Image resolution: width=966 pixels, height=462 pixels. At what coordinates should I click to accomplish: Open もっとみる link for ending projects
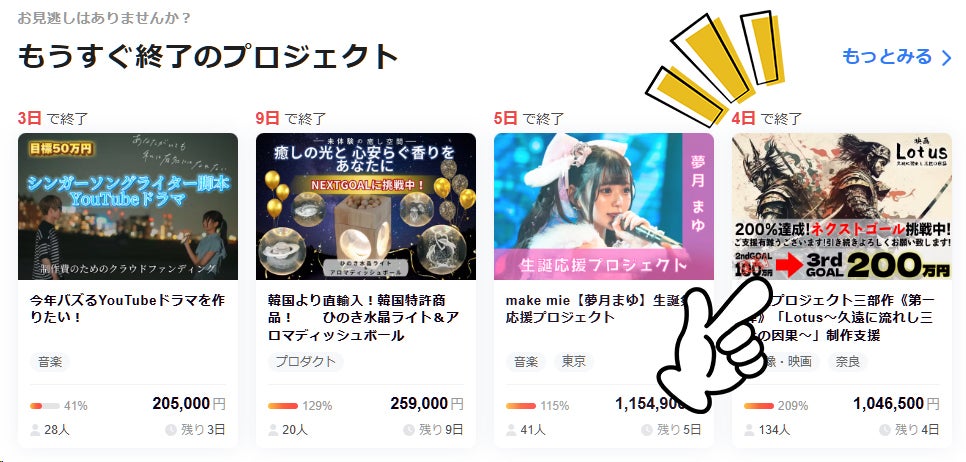pyautogui.click(x=897, y=57)
